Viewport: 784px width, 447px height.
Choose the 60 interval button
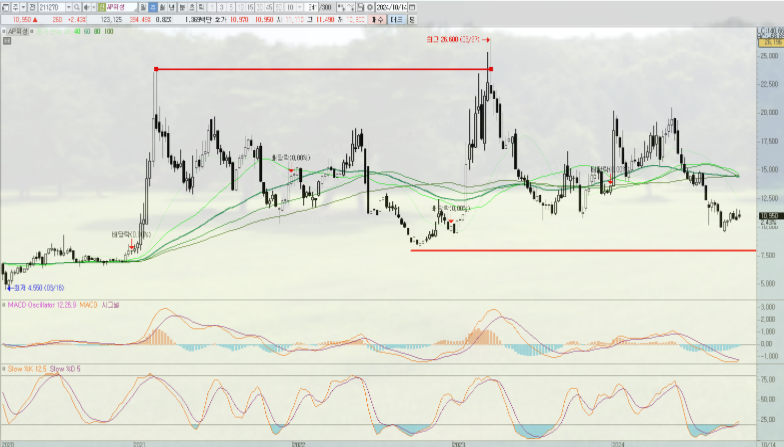click(279, 8)
